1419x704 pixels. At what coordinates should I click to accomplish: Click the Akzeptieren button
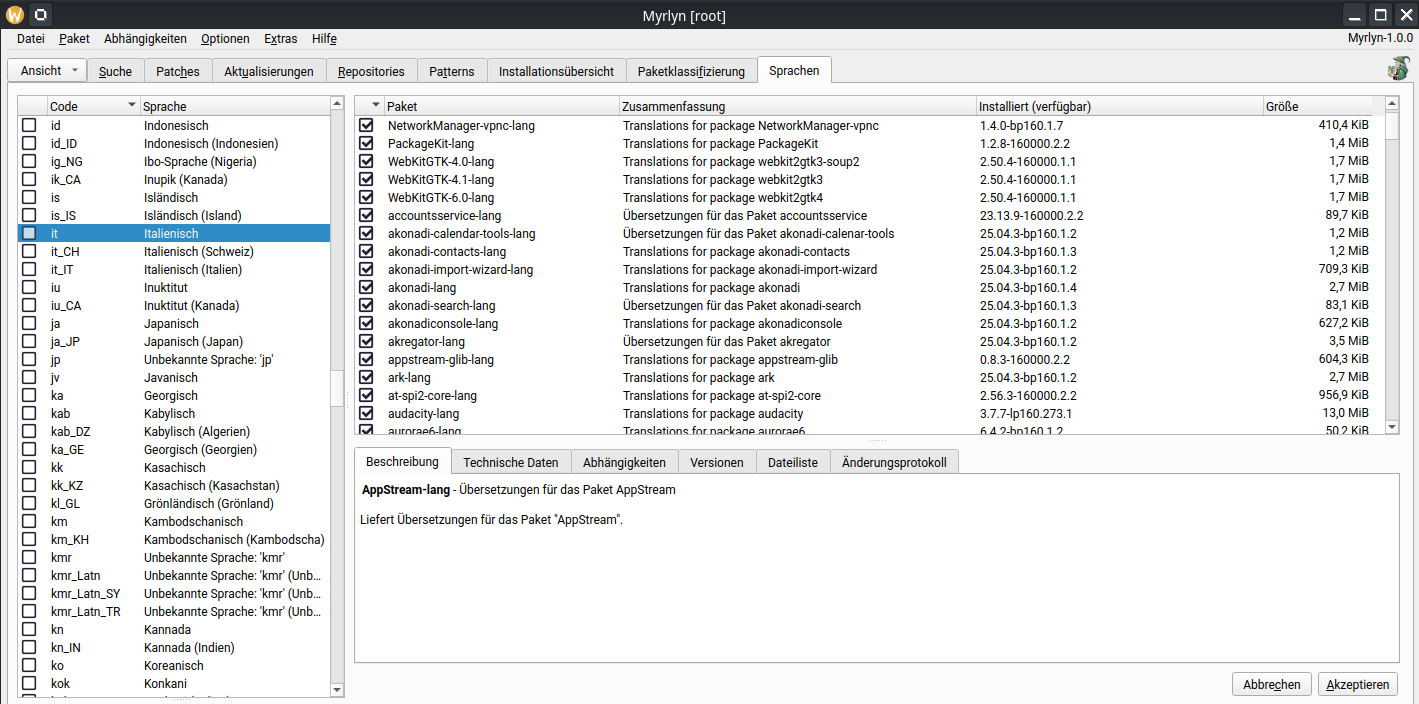pyautogui.click(x=1357, y=685)
